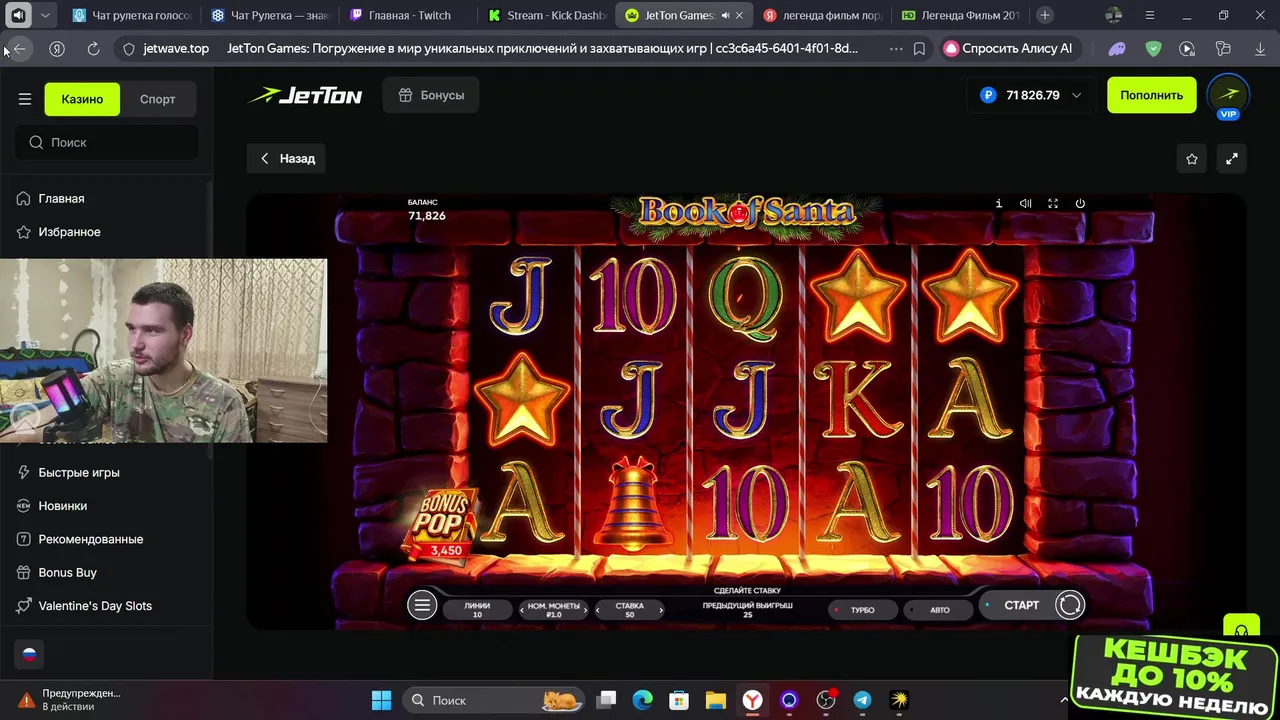Add the game to favorites with the star icon
1280x720 pixels.
tap(1192, 159)
